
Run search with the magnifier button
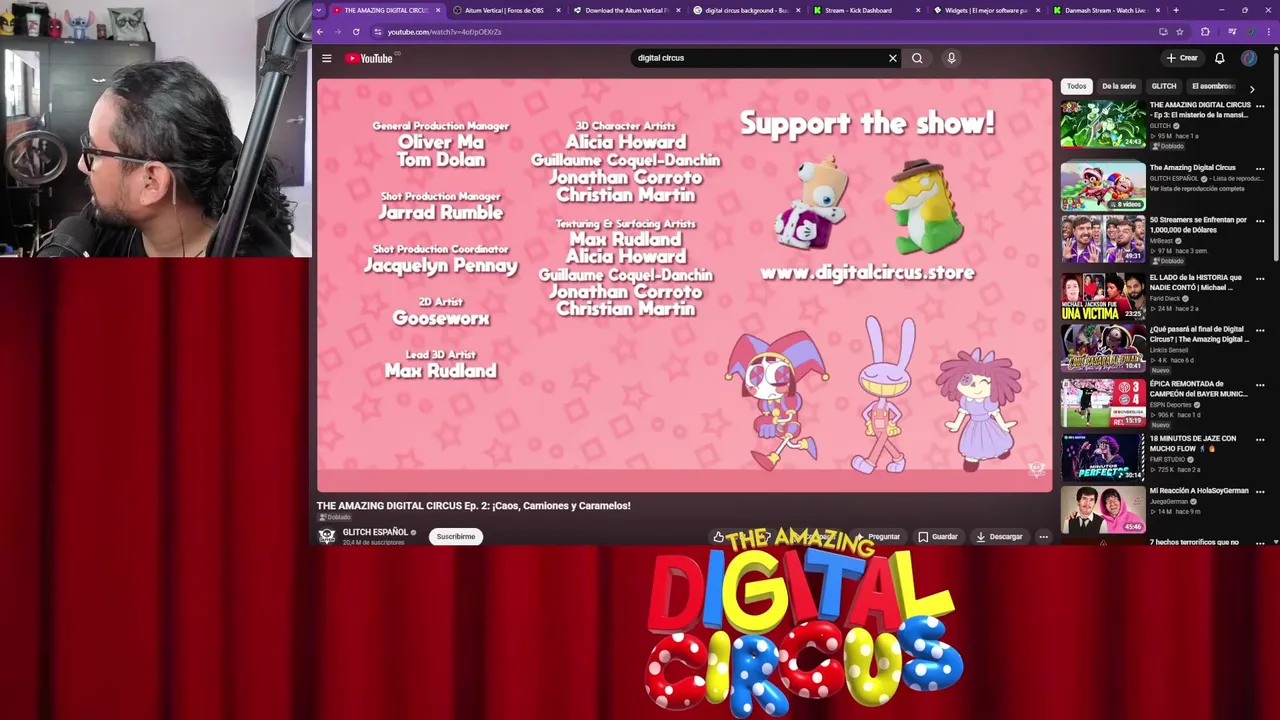tap(917, 58)
